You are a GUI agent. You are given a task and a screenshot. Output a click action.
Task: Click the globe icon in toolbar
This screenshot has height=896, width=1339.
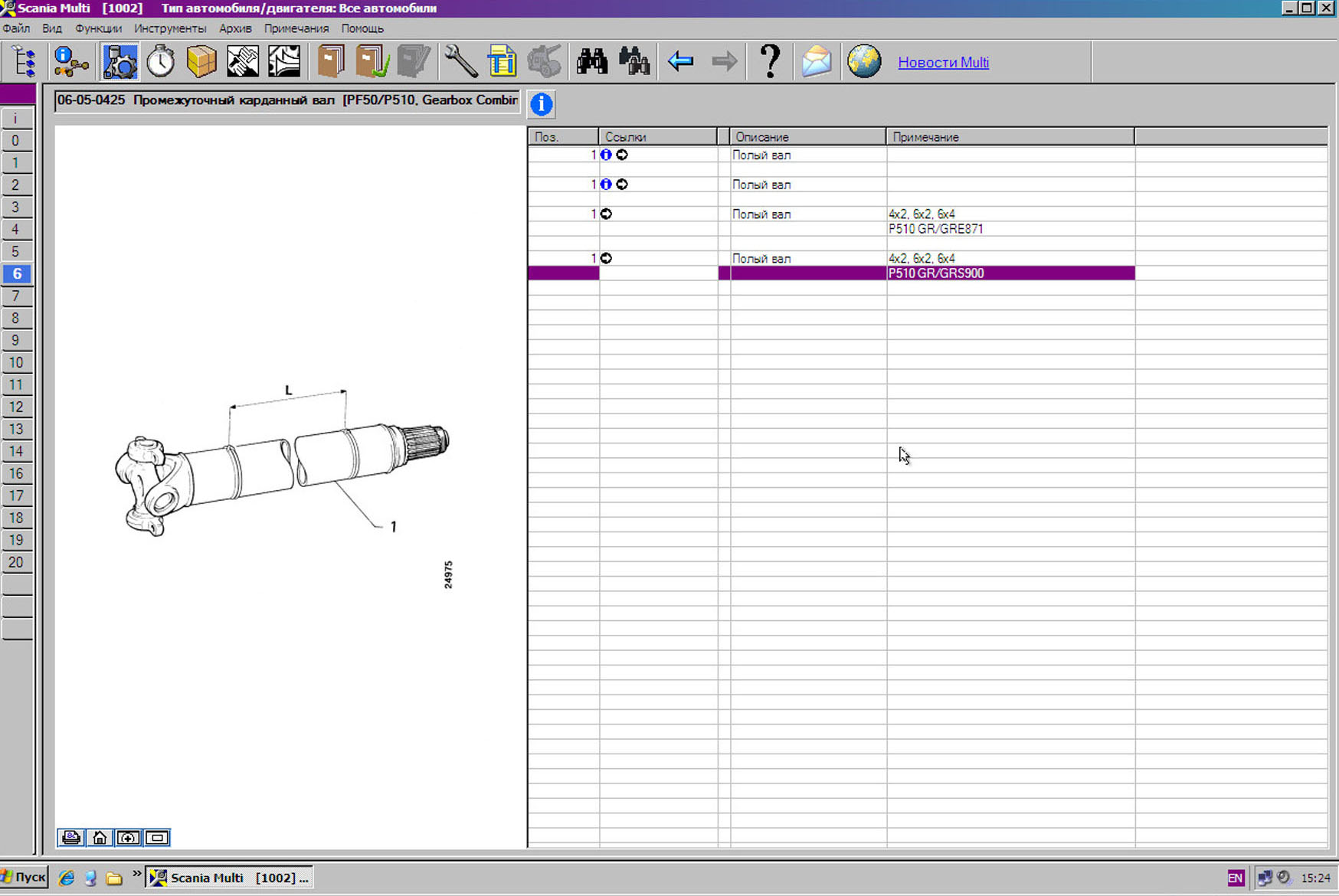tap(864, 61)
